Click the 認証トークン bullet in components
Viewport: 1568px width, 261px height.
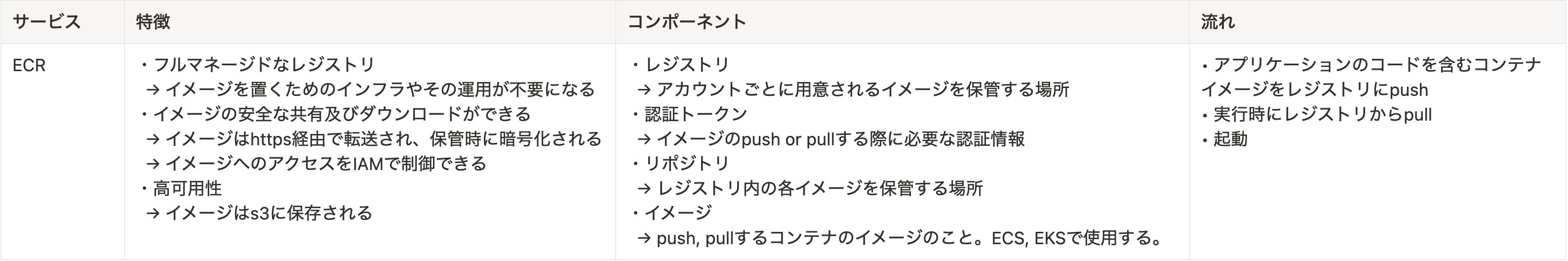pos(688,114)
